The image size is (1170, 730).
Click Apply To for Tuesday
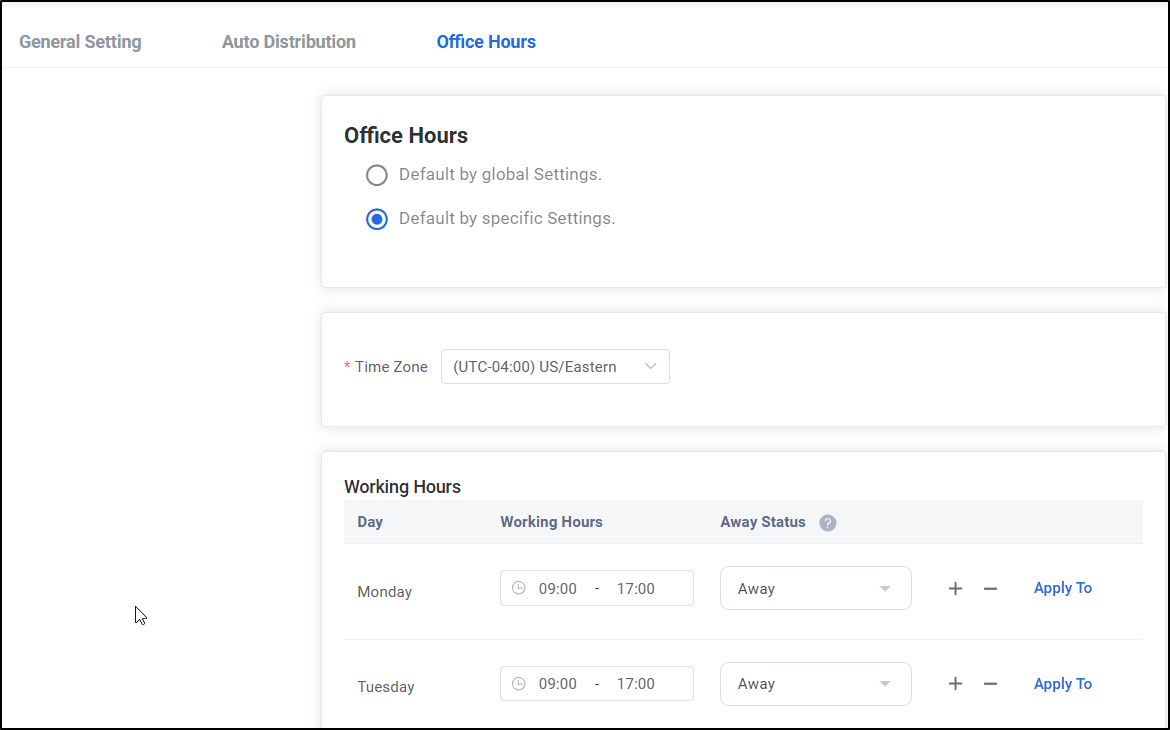[1063, 684]
